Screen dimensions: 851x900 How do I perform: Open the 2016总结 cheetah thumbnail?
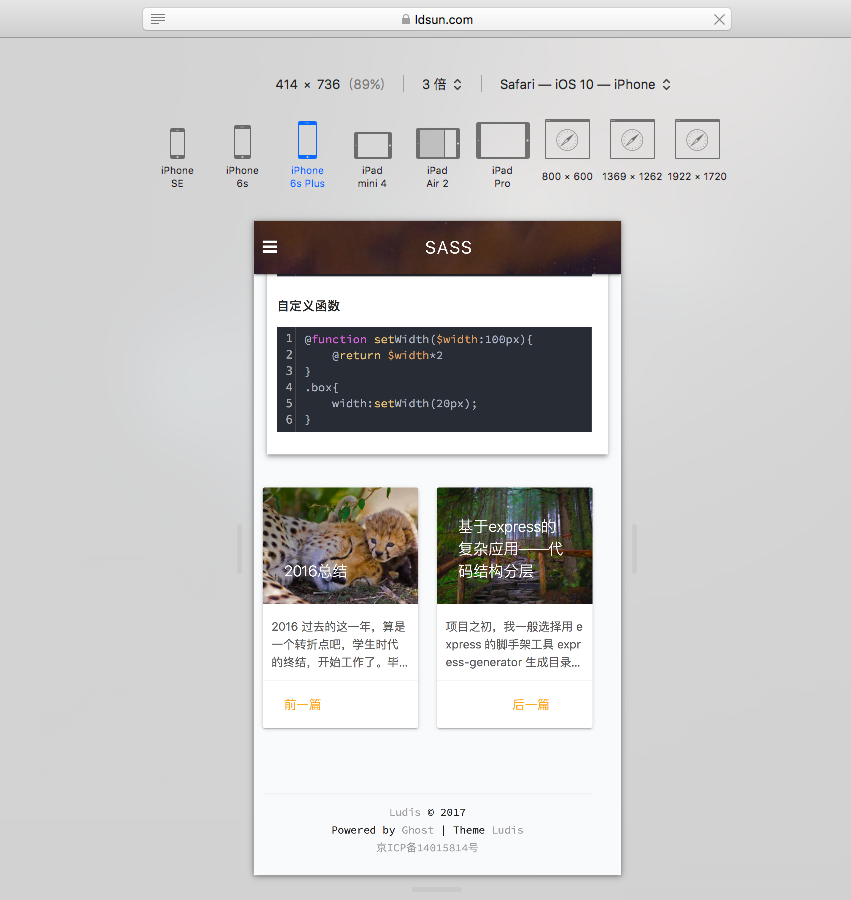[340, 545]
